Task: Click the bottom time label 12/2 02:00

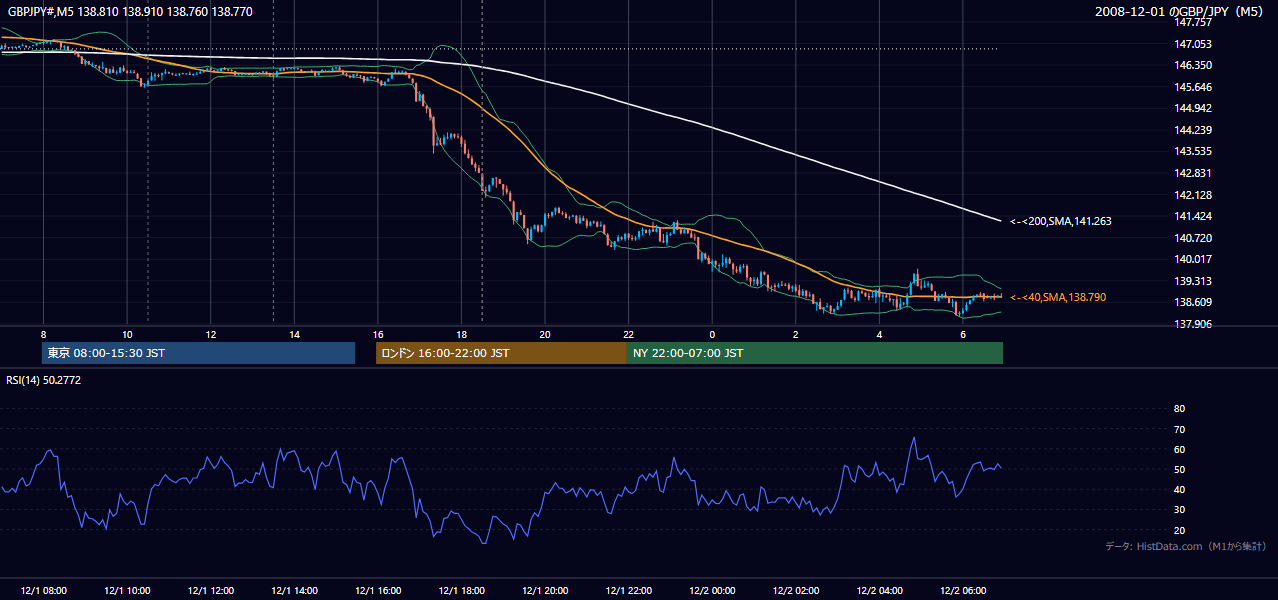Action: coord(796,591)
